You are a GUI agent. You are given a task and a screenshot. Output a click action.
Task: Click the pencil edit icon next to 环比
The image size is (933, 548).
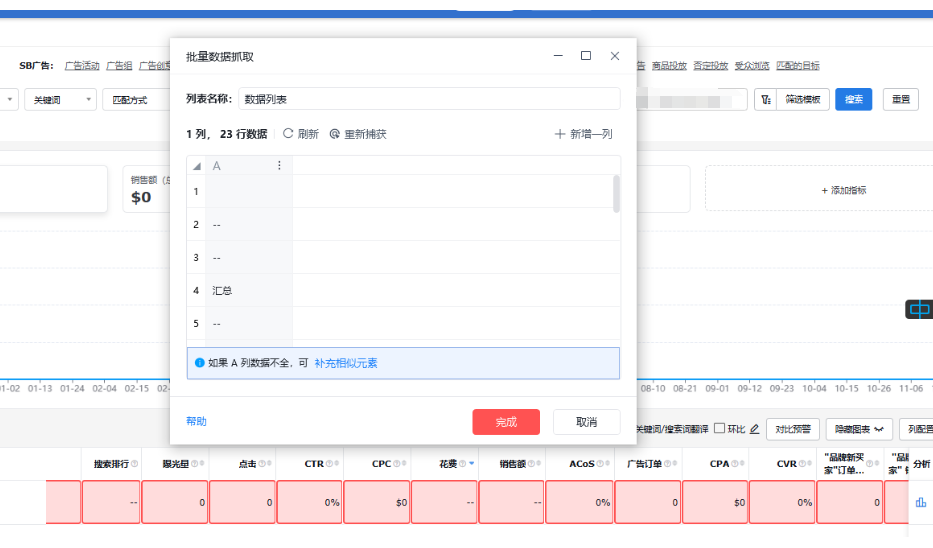754,428
